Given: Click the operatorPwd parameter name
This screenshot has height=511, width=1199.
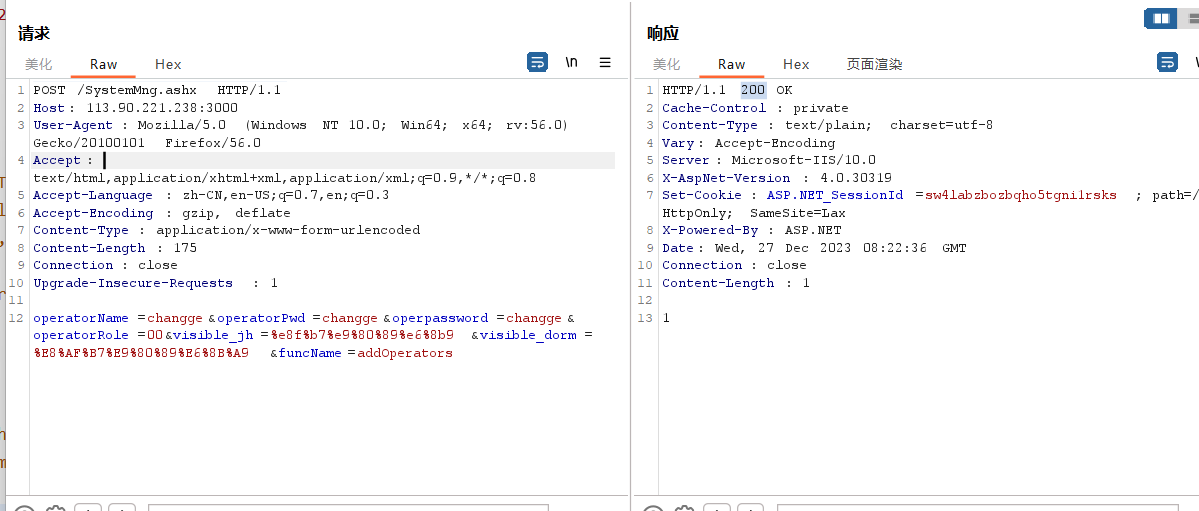Looking at the screenshot, I should point(262,318).
